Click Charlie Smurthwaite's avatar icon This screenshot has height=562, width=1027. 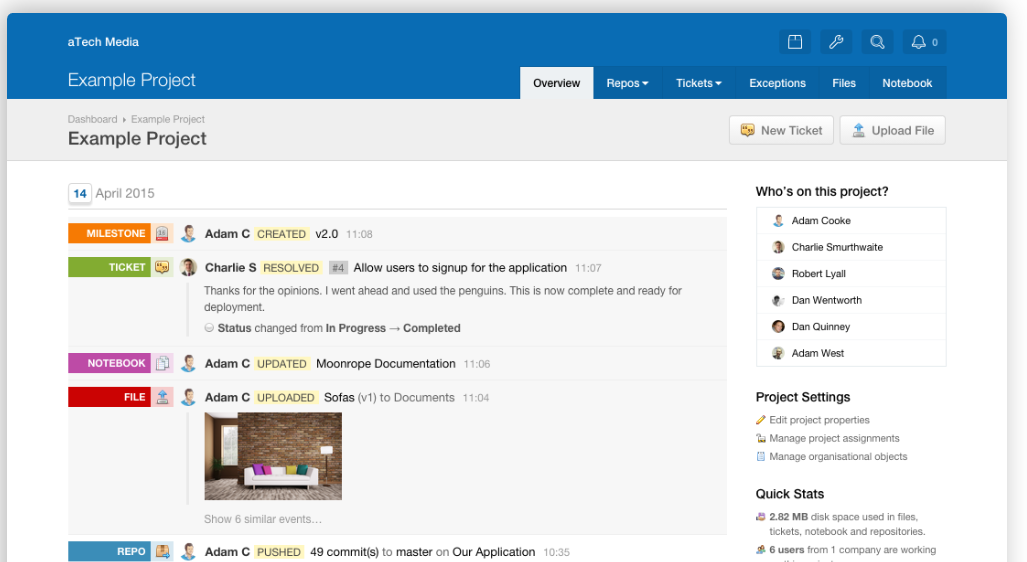[778, 247]
